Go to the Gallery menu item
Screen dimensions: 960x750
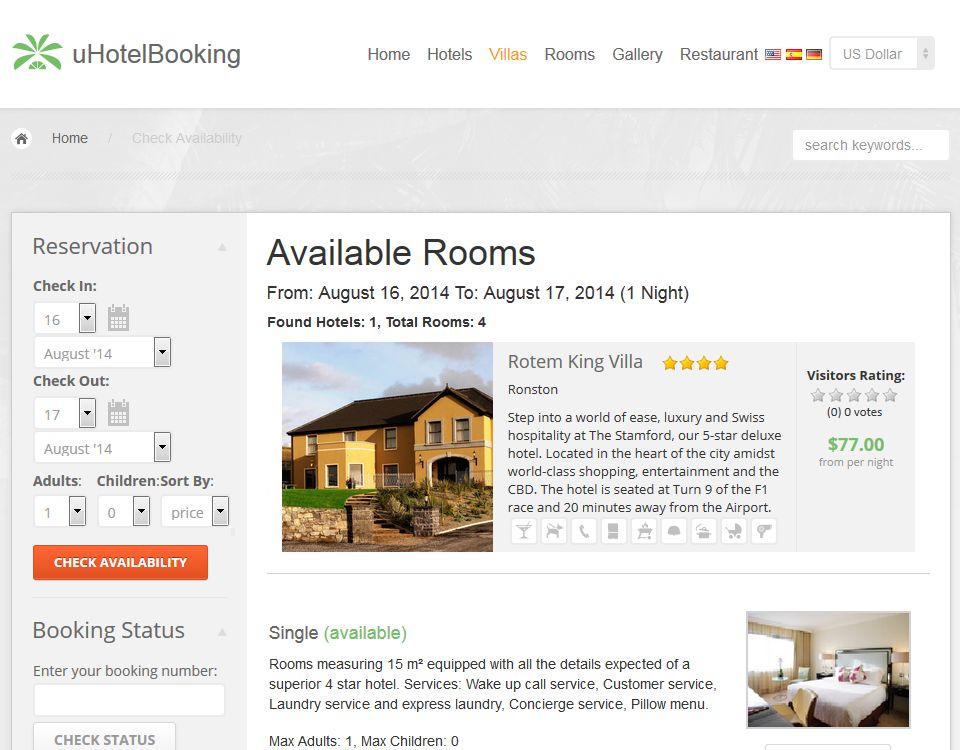point(637,54)
